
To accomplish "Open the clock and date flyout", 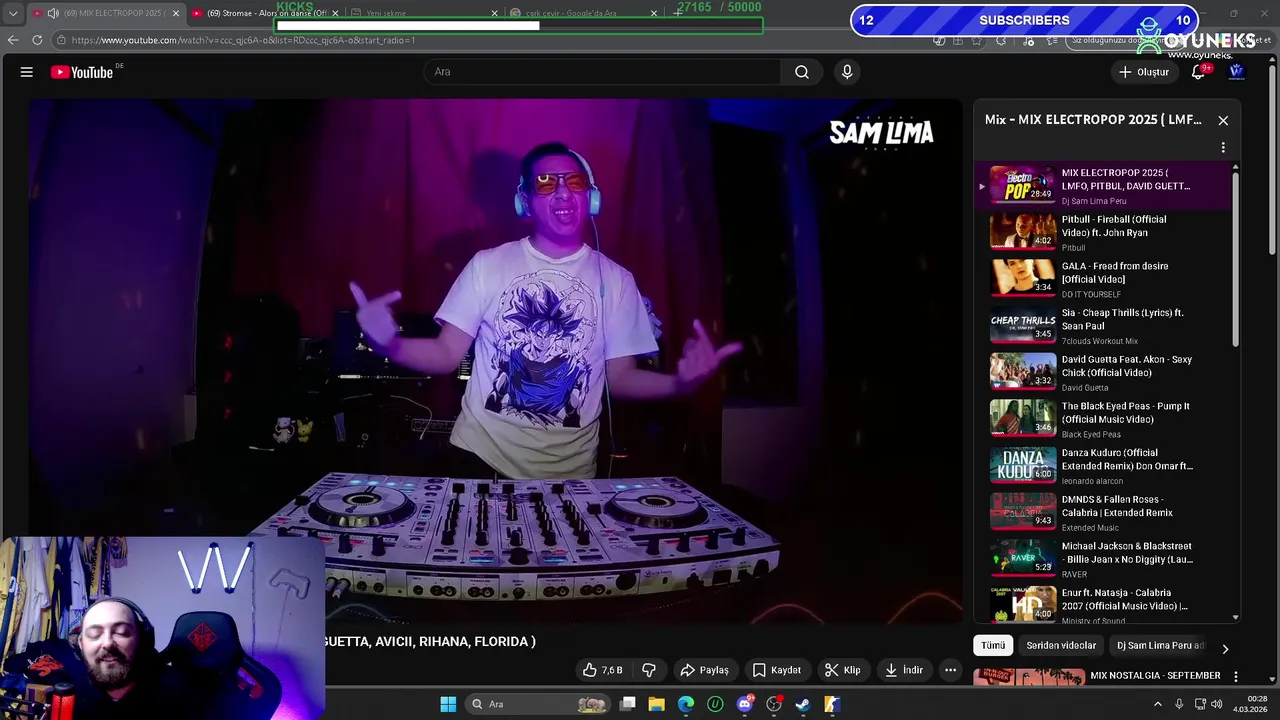I will pyautogui.click(x=1250, y=704).
